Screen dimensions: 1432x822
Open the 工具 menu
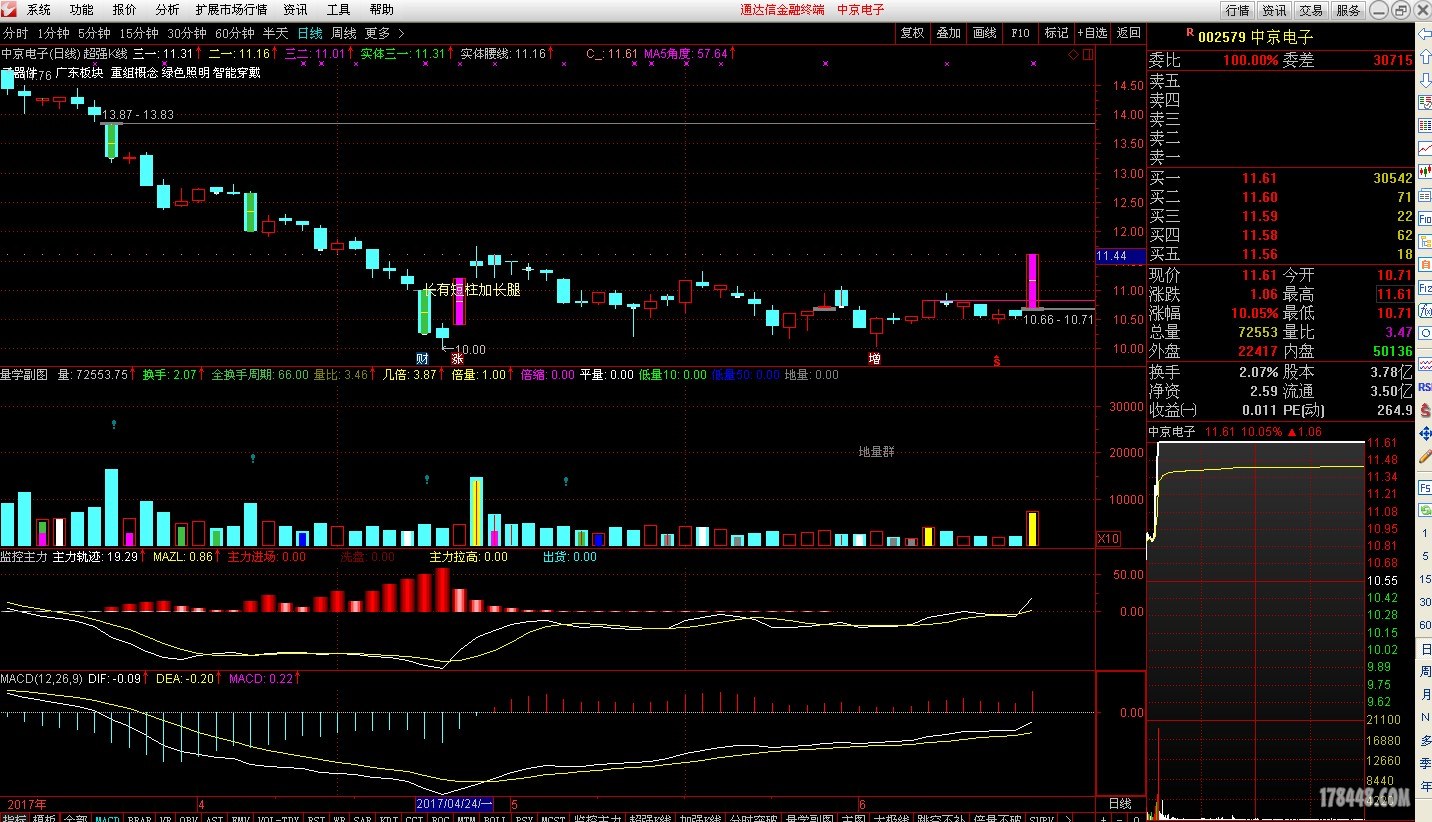[339, 10]
